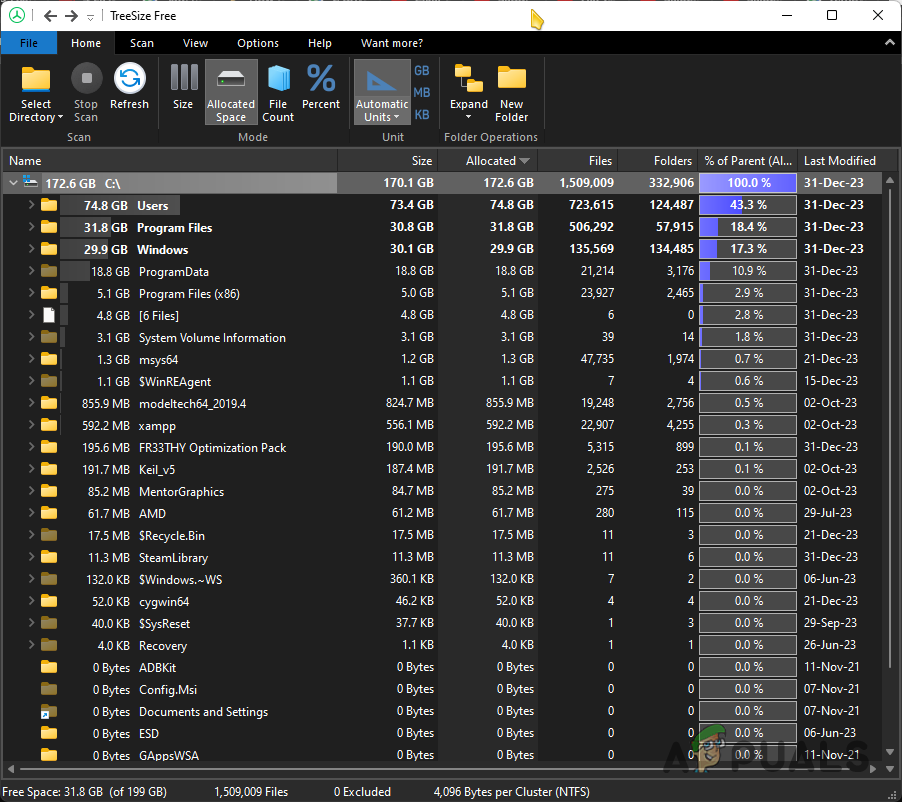902x802 pixels.
Task: Expand the Users folder
Action: pos(31,205)
